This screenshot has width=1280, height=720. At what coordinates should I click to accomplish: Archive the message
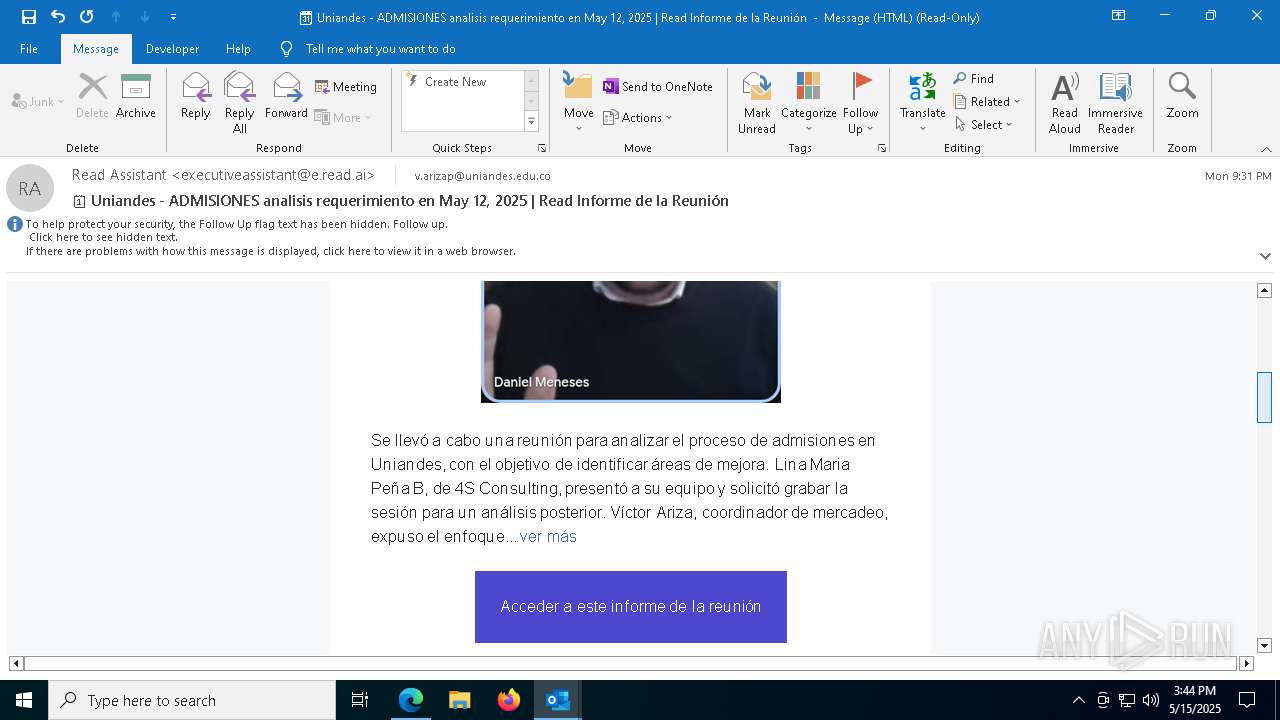pyautogui.click(x=136, y=97)
